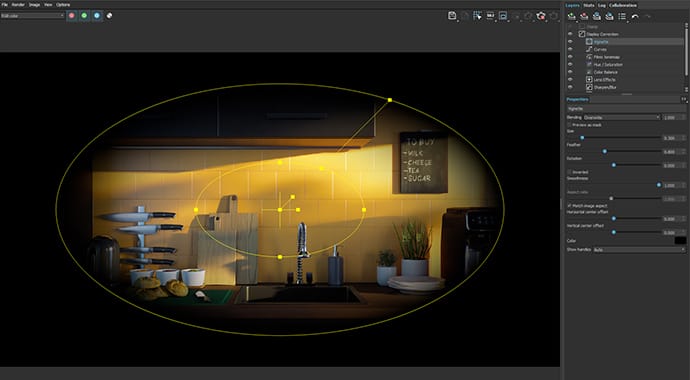Screen dimensions: 690x380
Task: Hide the Color Balance layer eye icon
Action: click(x=570, y=72)
